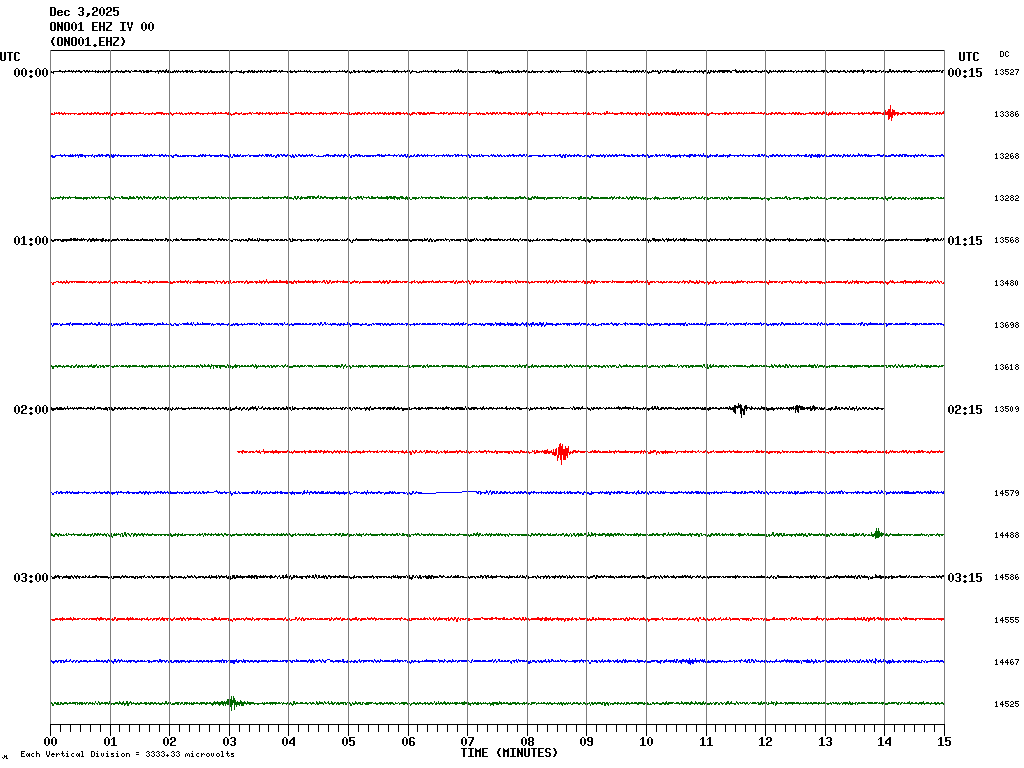The width and height of the screenshot is (1024, 768).
Task: Click the 00:00 UTC row label
Action: pos(31,73)
